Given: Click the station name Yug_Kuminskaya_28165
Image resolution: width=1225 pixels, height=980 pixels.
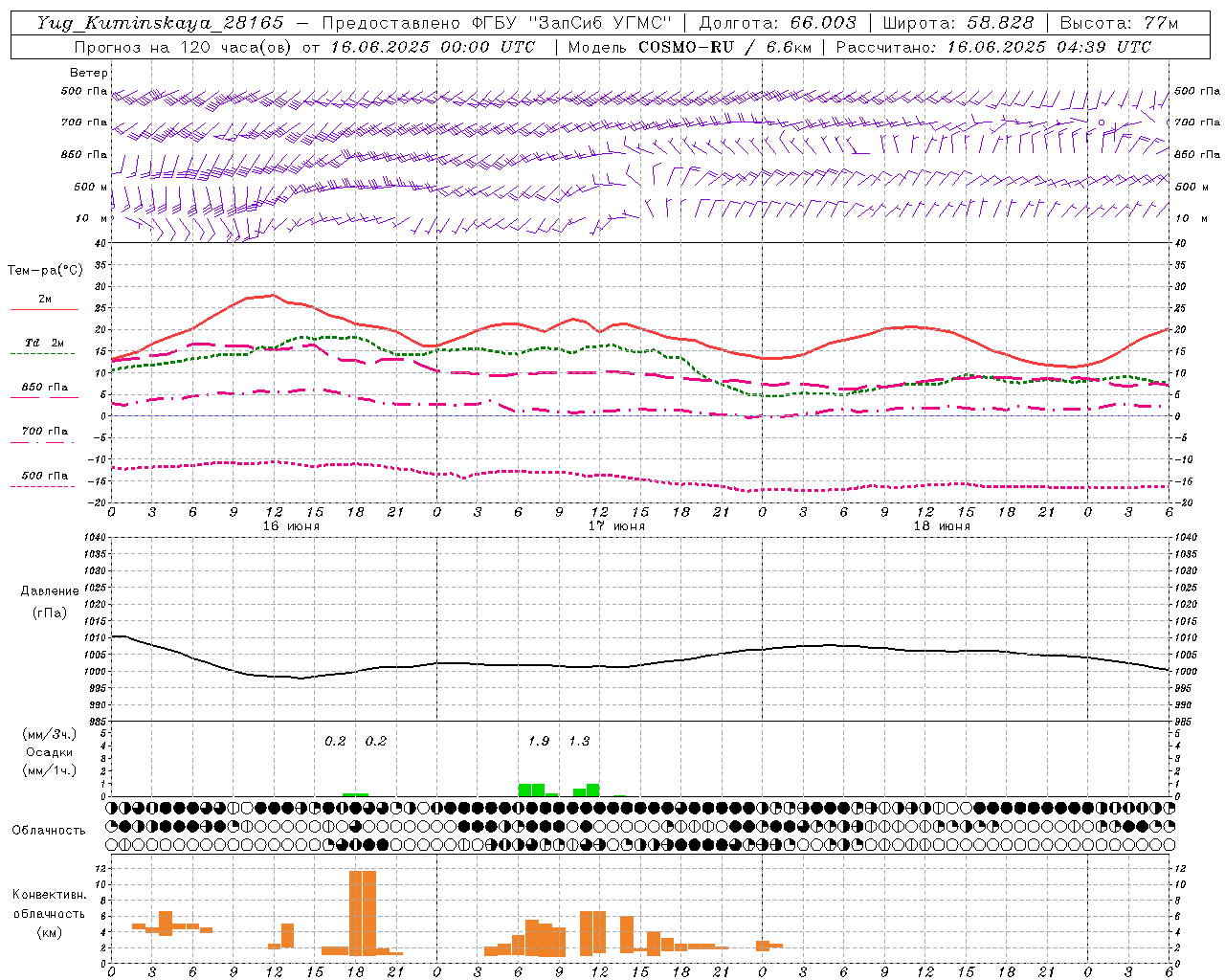Looking at the screenshot, I should pos(161,23).
